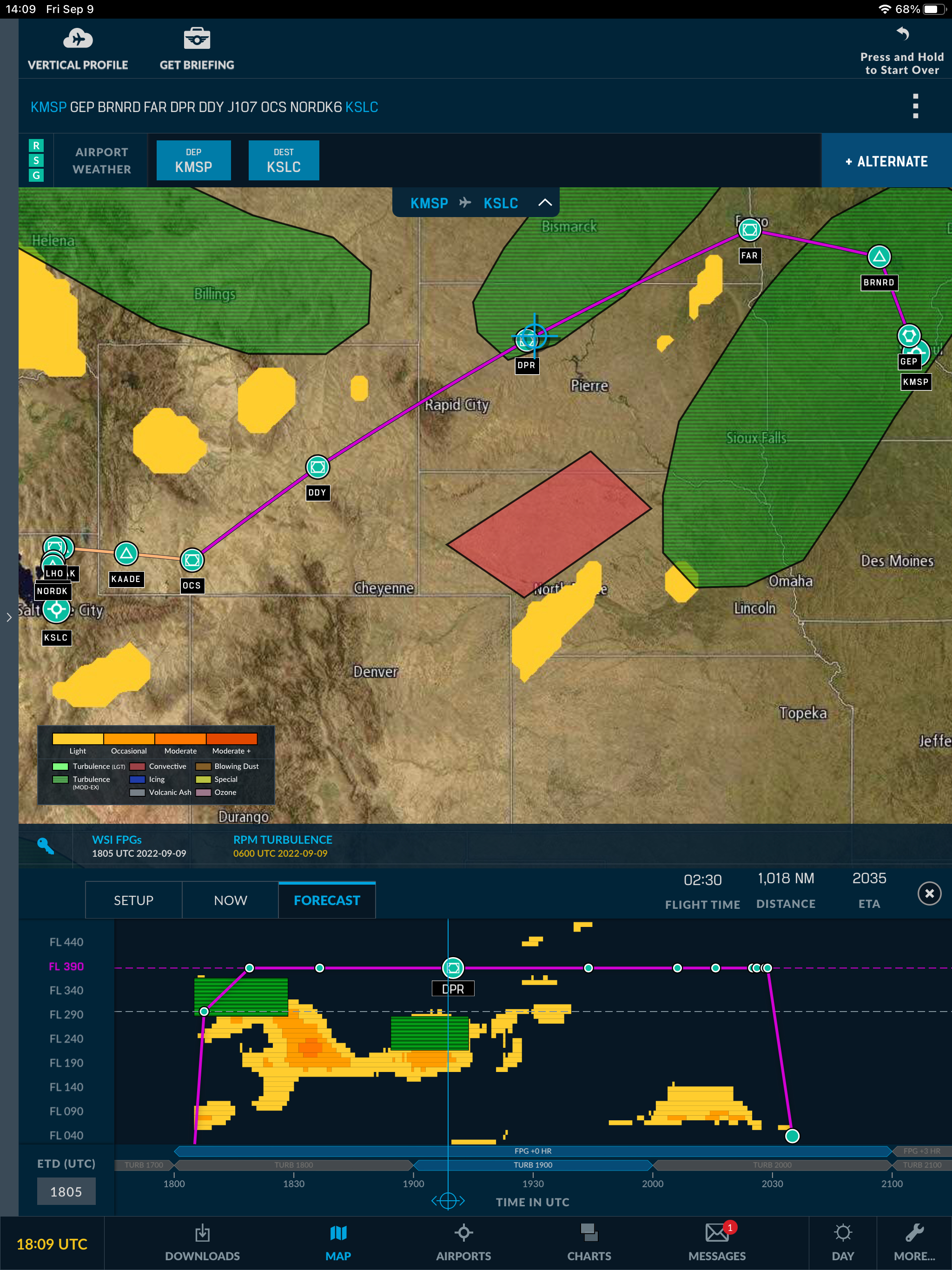This screenshot has height=1270, width=952.
Task: Open the three-dot route options menu
Action: [915, 106]
